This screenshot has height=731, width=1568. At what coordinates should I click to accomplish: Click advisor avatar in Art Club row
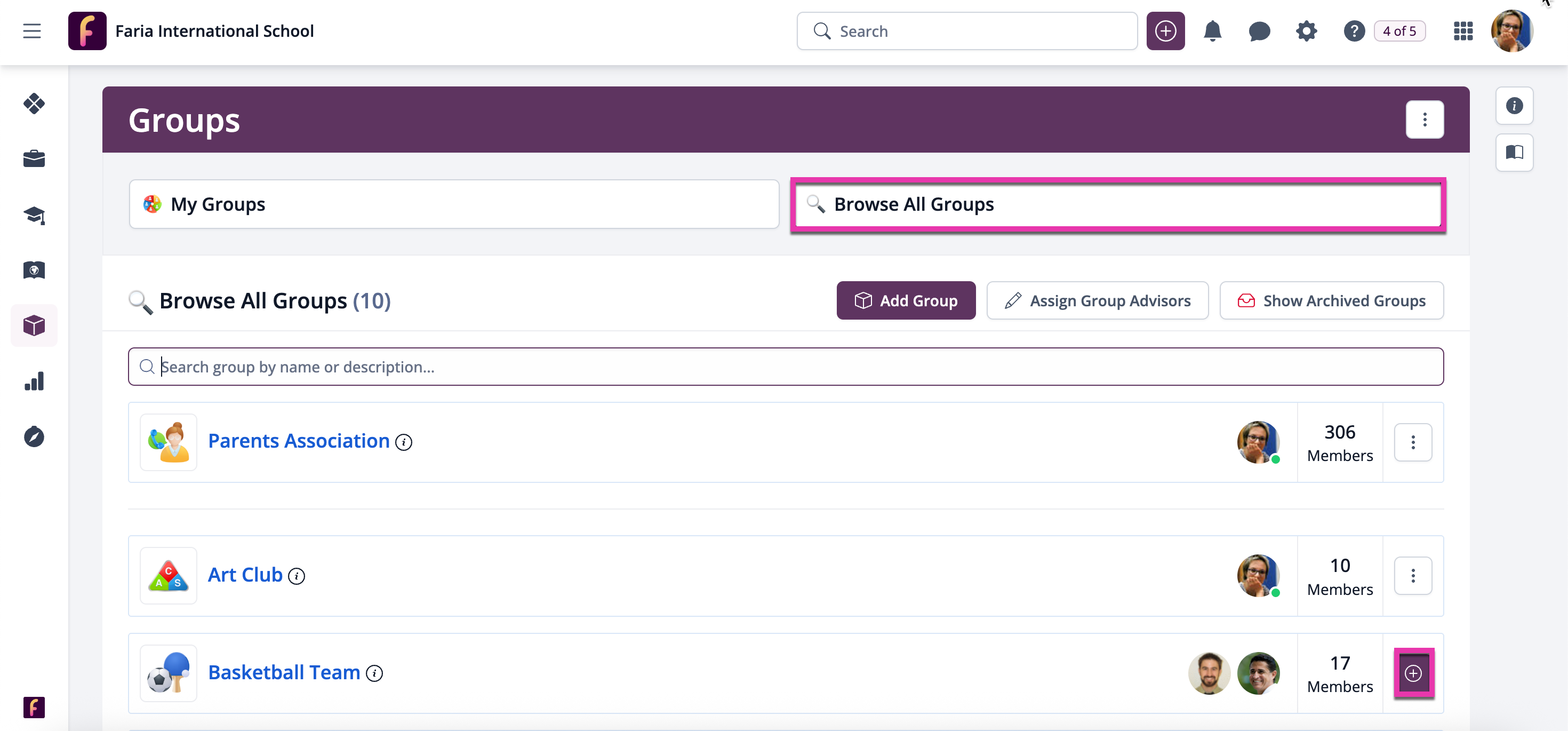click(1258, 576)
